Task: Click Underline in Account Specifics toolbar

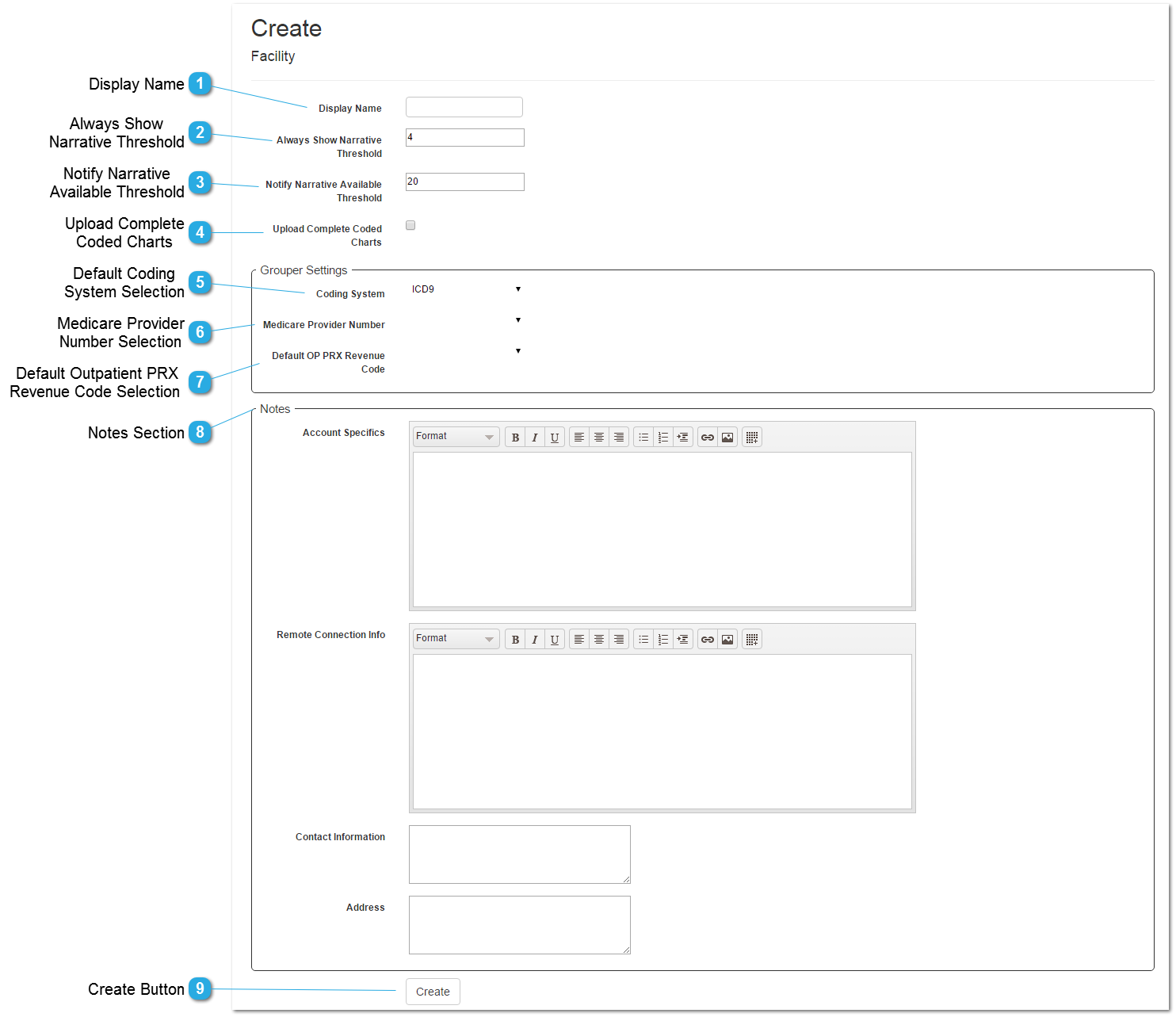Action: click(x=555, y=438)
